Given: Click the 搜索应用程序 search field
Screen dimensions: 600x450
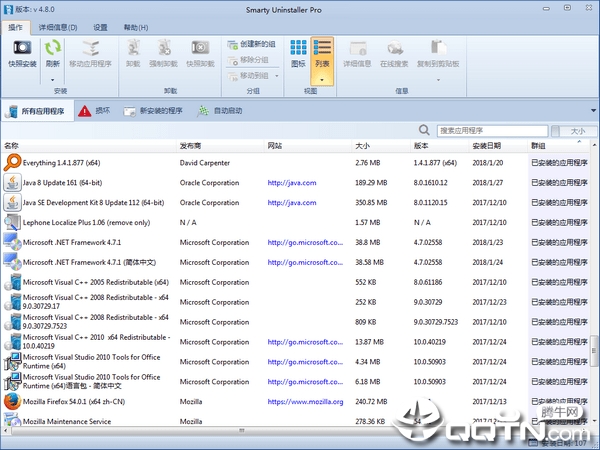Looking at the screenshot, I should [x=492, y=131].
